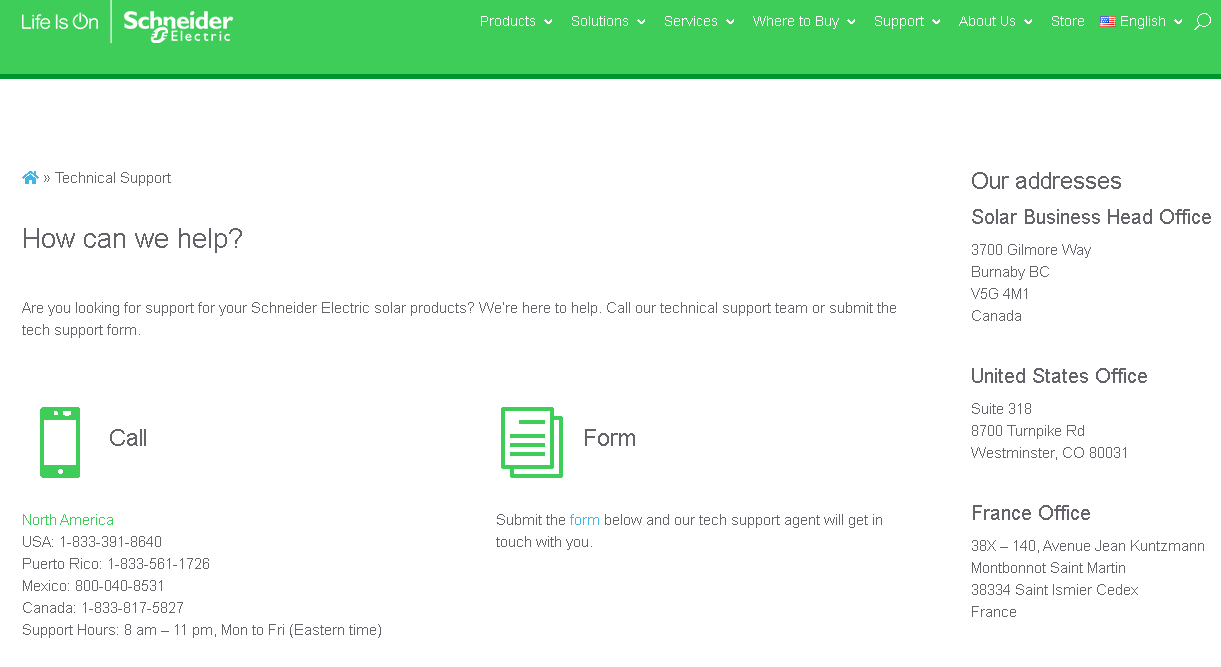Click the North America link

68,520
